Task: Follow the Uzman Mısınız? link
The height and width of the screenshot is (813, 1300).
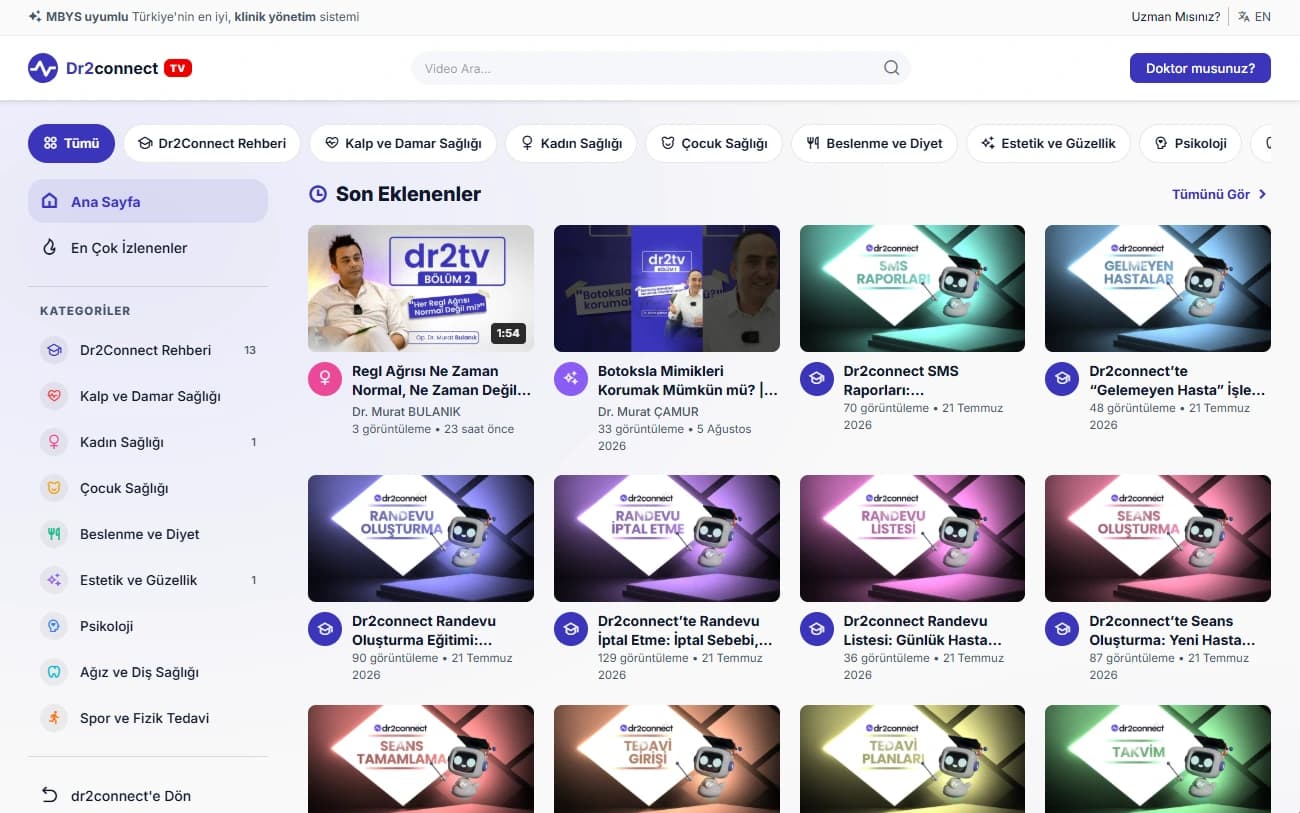Action: [x=1176, y=17]
